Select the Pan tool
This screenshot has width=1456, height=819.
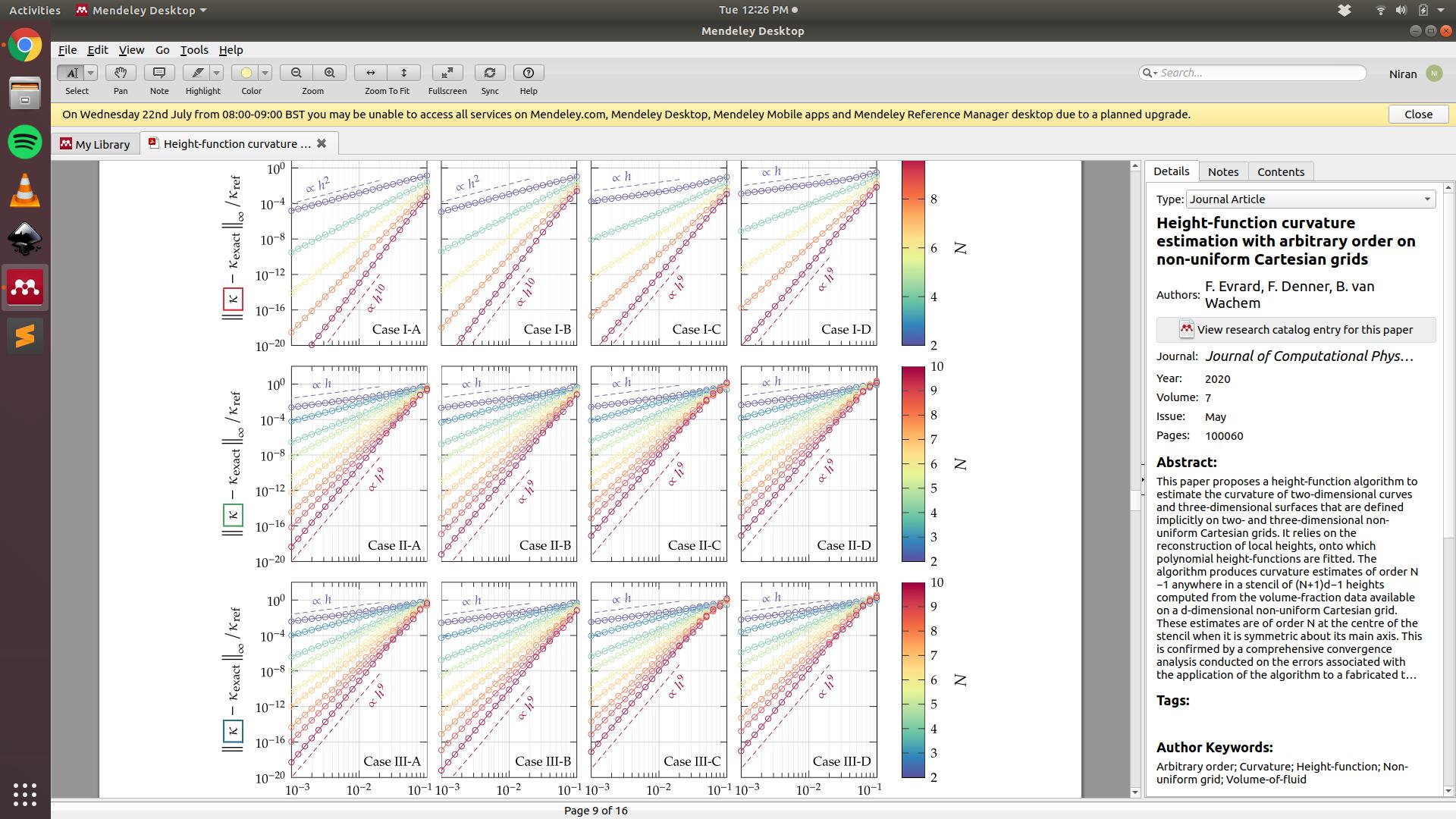[120, 73]
